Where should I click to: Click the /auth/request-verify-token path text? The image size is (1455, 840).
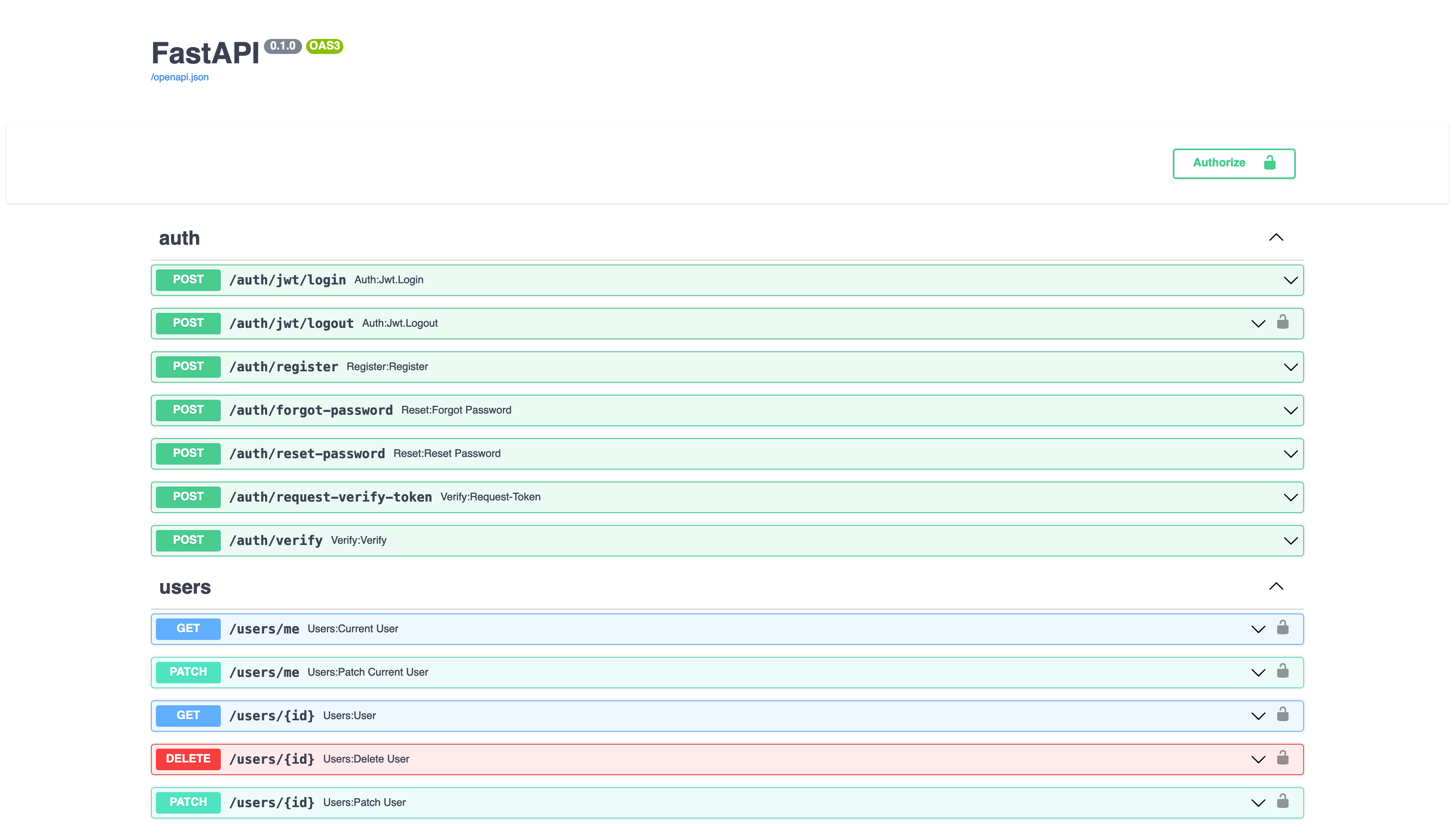pos(330,498)
